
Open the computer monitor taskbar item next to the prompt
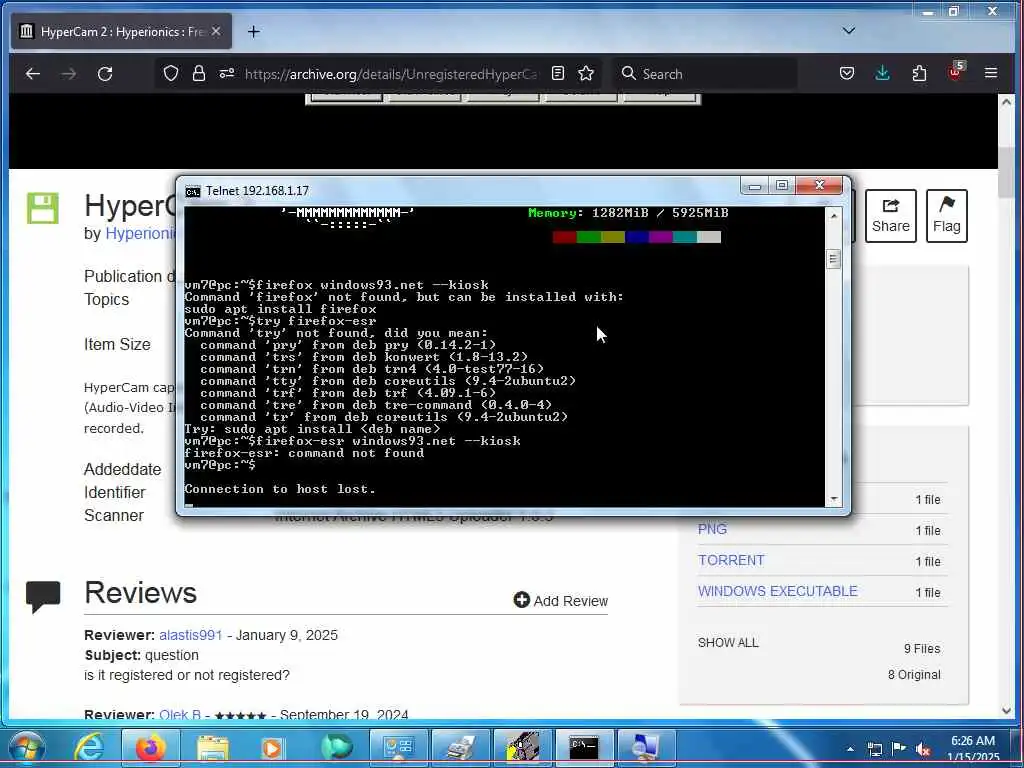[x=645, y=748]
